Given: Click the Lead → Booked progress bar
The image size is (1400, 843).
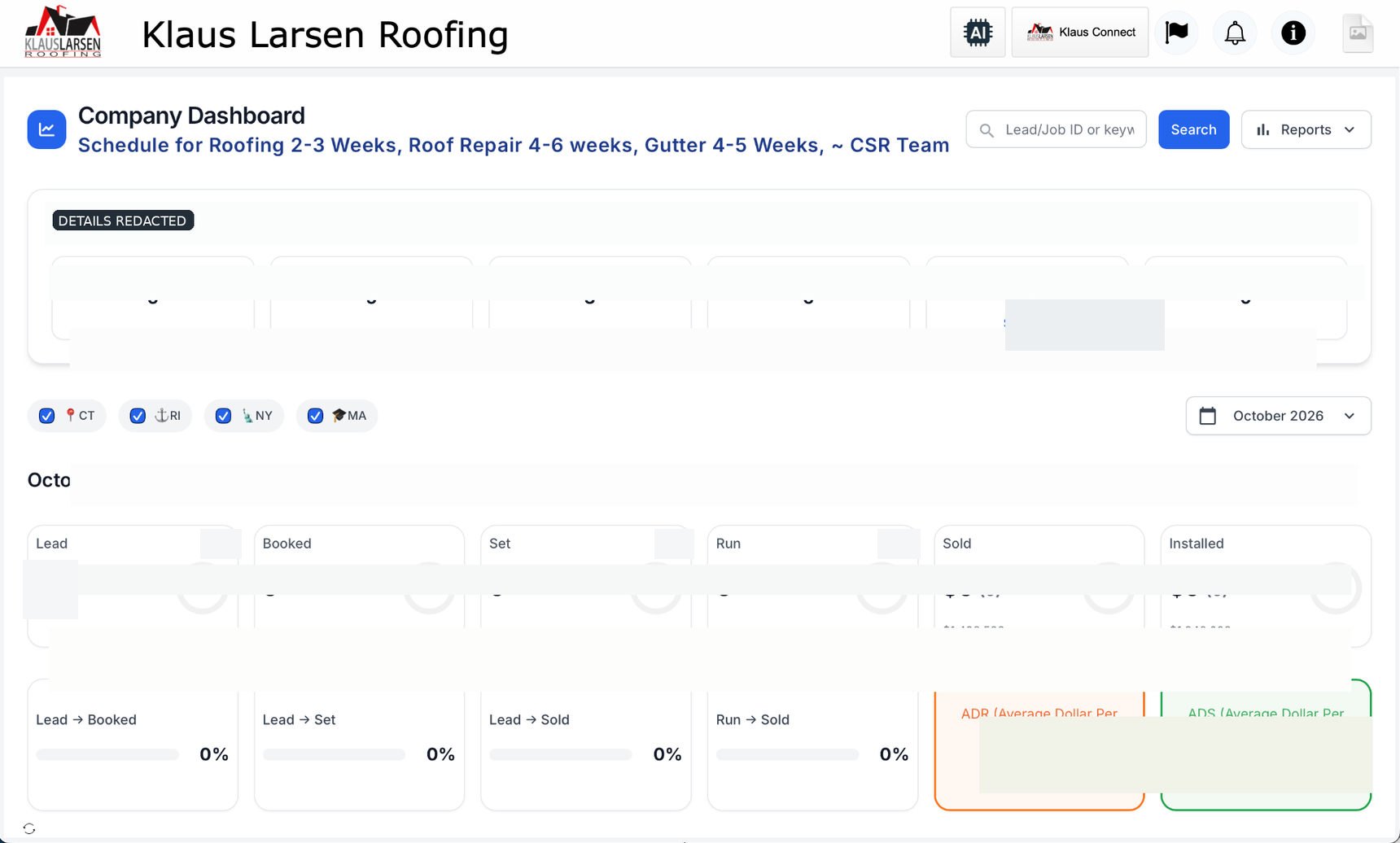Looking at the screenshot, I should point(107,754).
